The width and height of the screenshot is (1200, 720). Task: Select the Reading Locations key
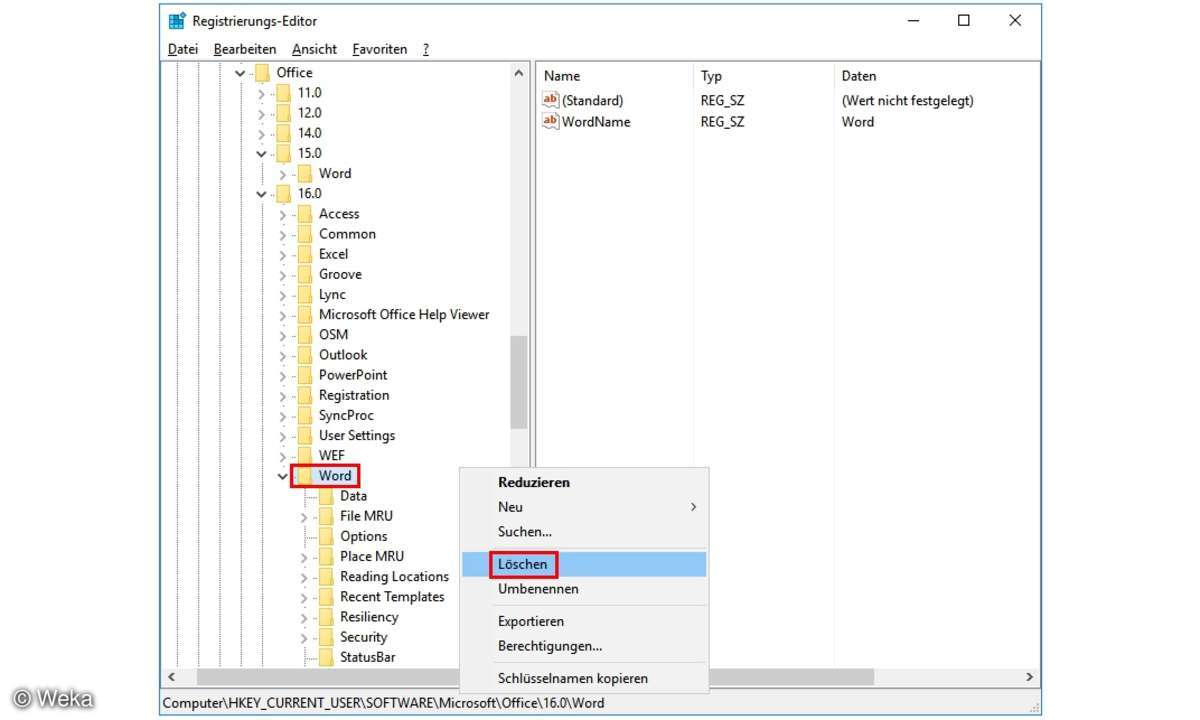click(x=394, y=576)
